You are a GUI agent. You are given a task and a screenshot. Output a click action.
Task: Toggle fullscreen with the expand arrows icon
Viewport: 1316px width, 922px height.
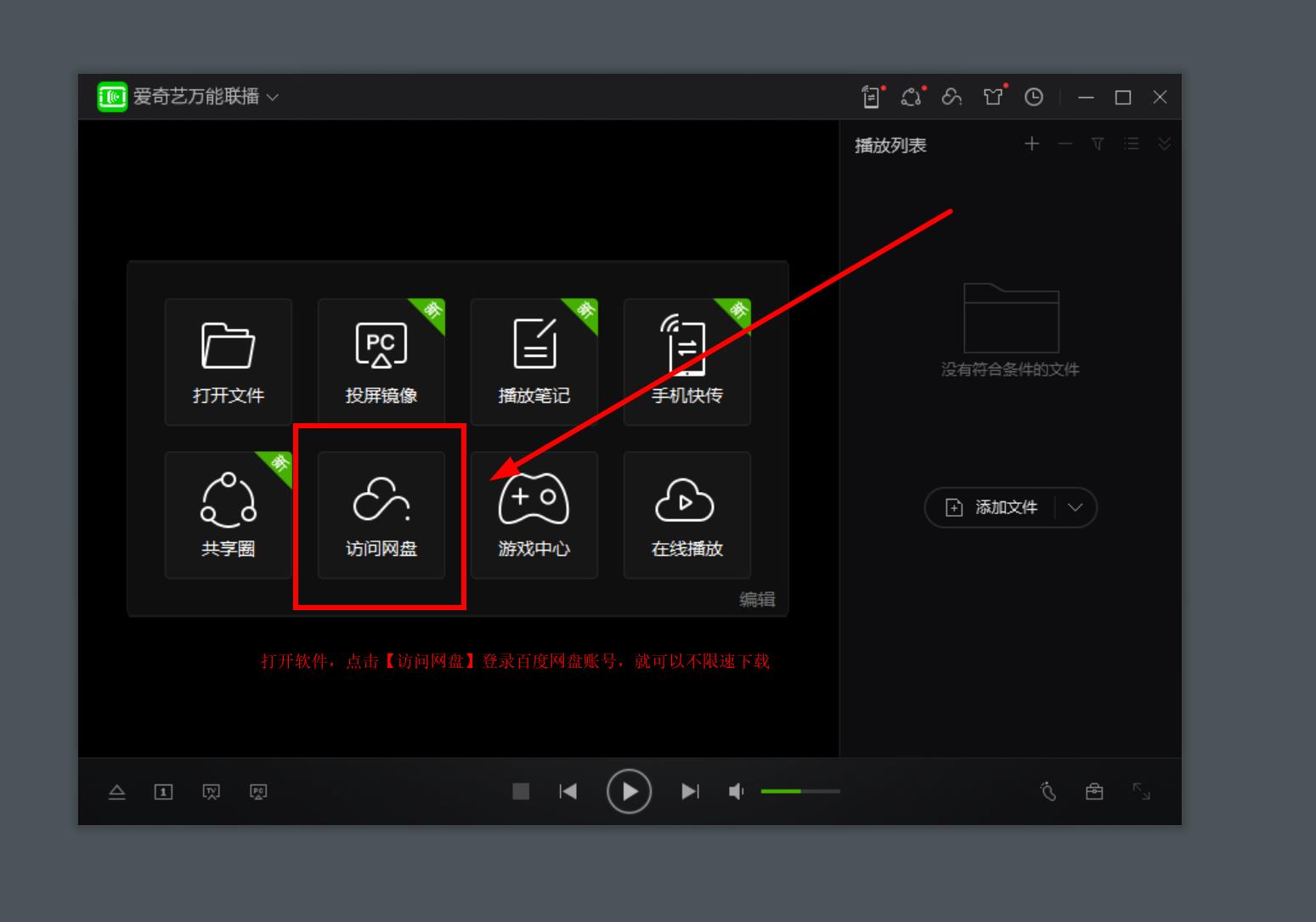click(1141, 792)
